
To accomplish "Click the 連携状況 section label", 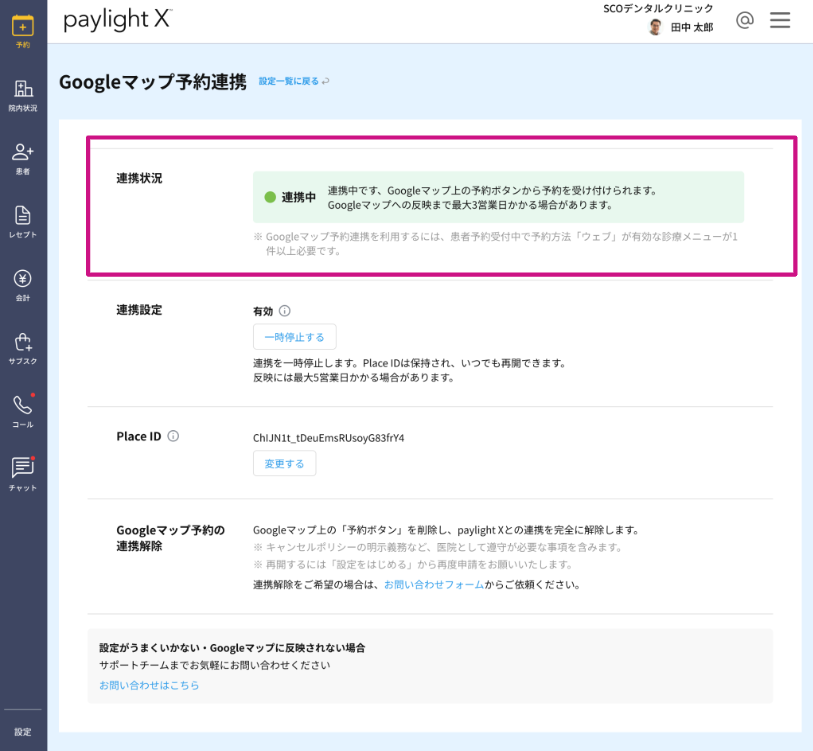I will tap(139, 178).
